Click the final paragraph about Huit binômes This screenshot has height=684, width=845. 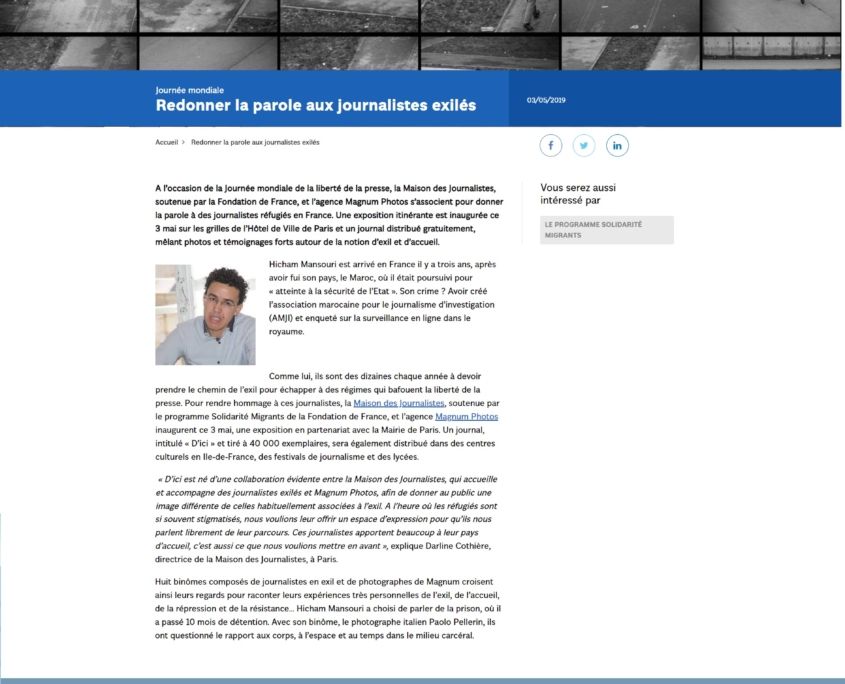tap(327, 608)
